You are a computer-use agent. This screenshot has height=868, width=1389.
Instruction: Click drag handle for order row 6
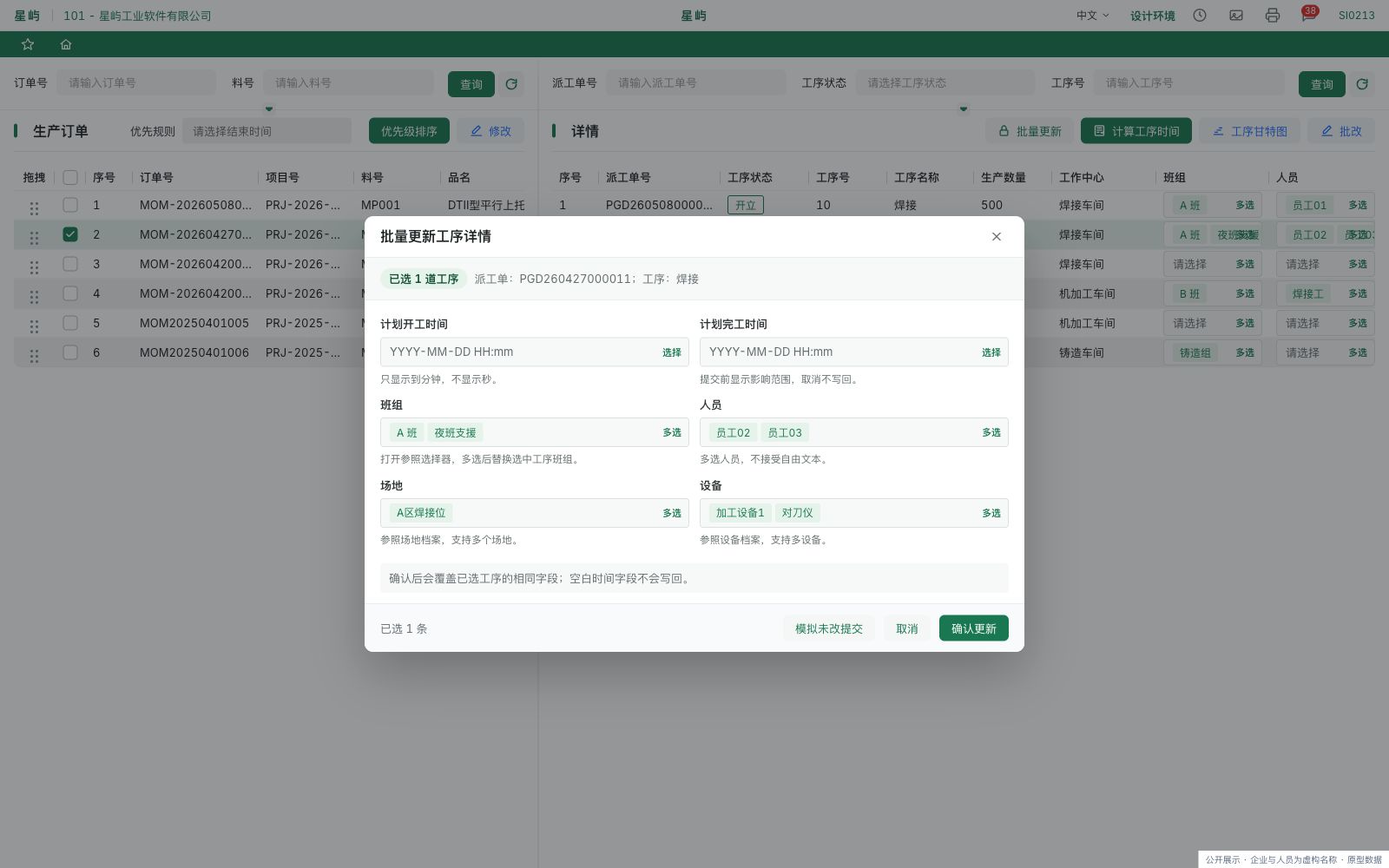click(x=34, y=356)
